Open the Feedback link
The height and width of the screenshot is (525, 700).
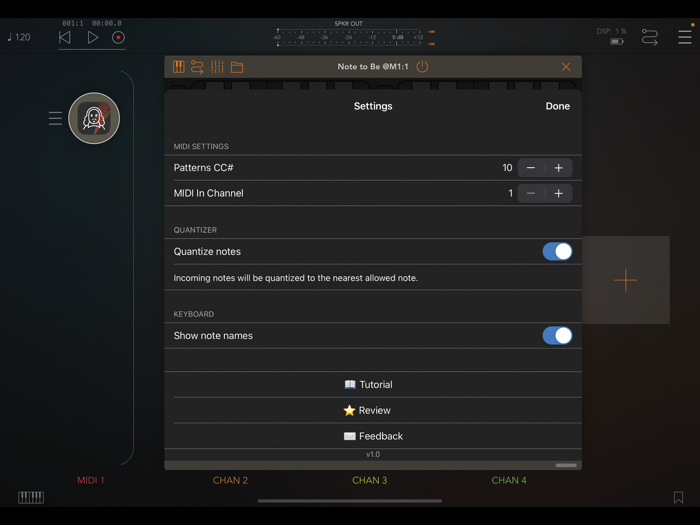point(373,436)
